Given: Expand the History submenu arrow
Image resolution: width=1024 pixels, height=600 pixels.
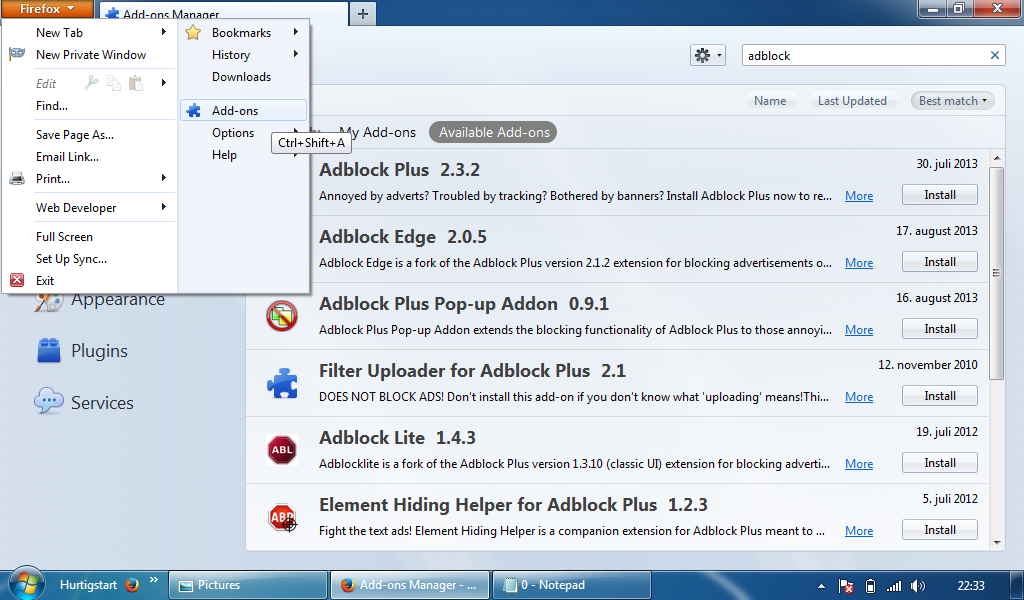Looking at the screenshot, I should (x=296, y=54).
